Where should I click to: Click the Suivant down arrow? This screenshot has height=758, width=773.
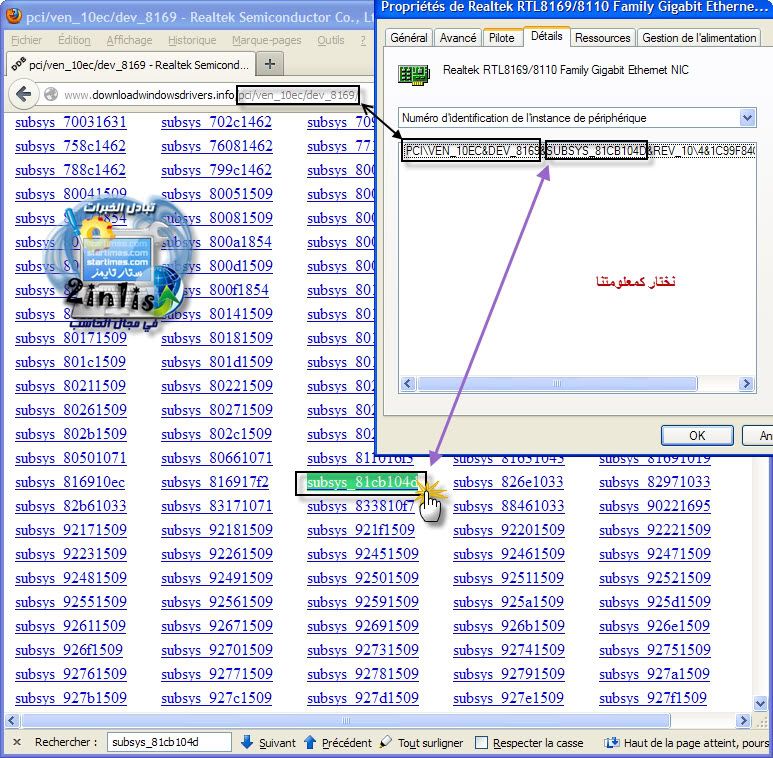247,742
